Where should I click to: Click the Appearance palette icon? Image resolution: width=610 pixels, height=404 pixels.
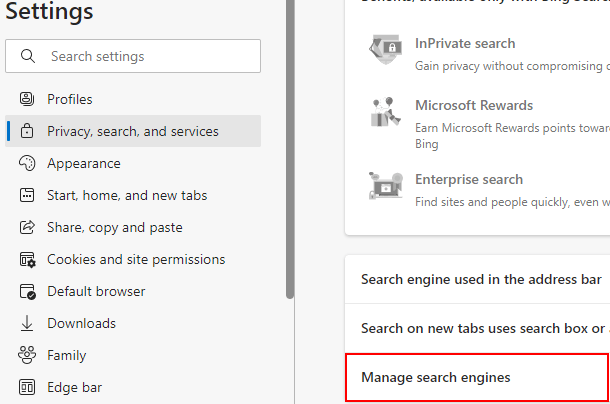tap(28, 163)
